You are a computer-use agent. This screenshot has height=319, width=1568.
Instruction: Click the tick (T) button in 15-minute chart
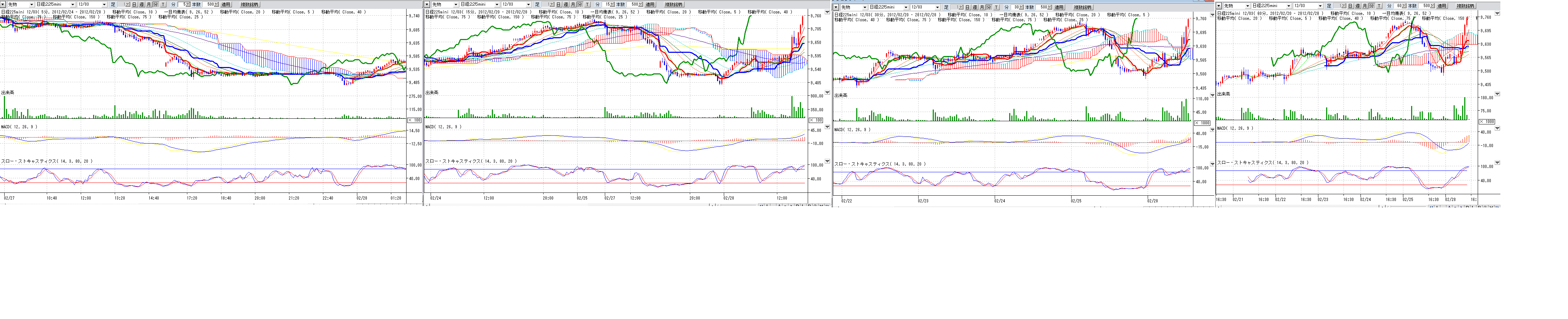click(587, 4)
